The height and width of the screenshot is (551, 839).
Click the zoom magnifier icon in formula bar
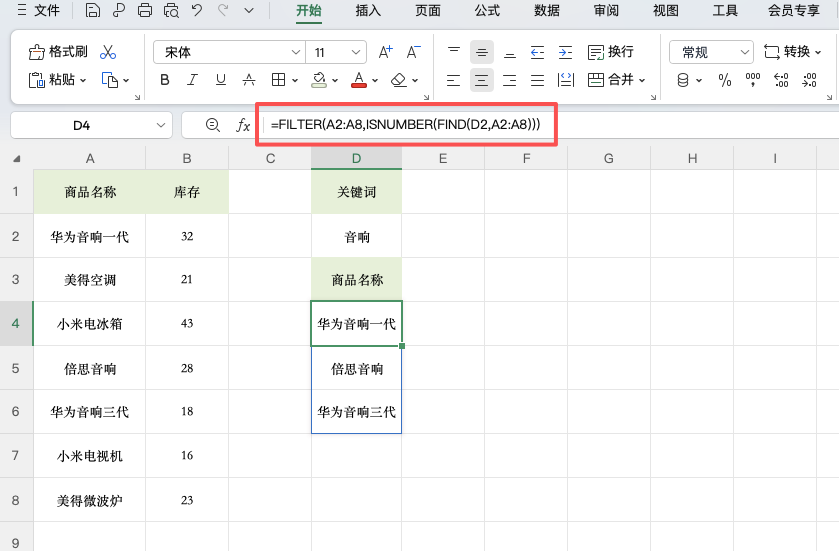[213, 125]
